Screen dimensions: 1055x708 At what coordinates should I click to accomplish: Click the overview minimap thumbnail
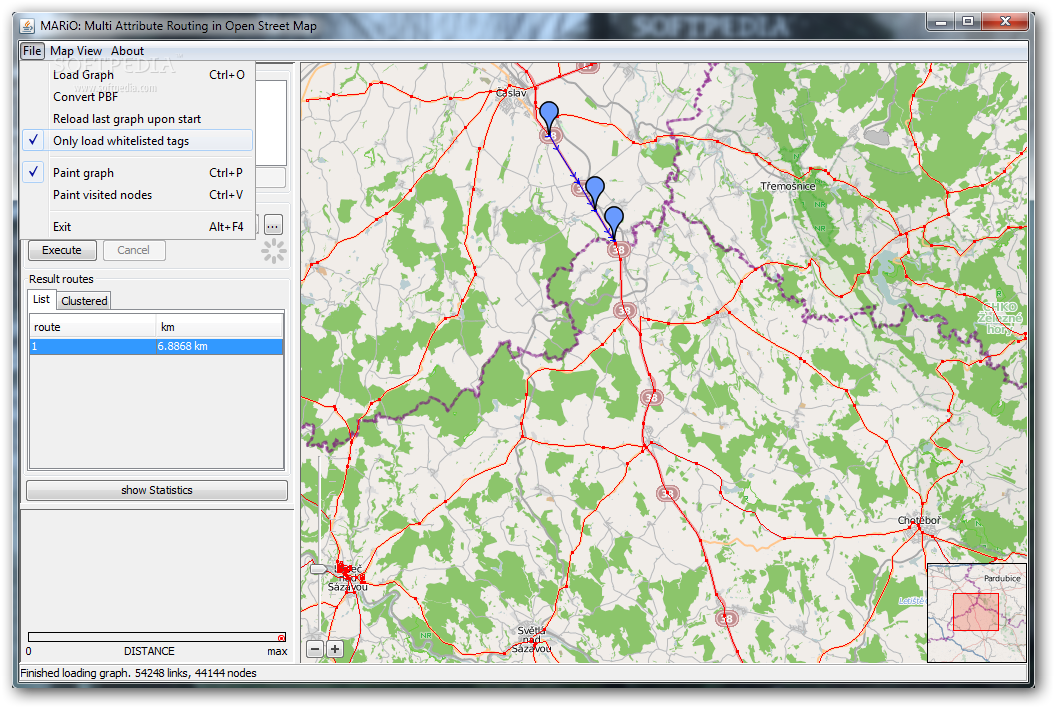[977, 613]
